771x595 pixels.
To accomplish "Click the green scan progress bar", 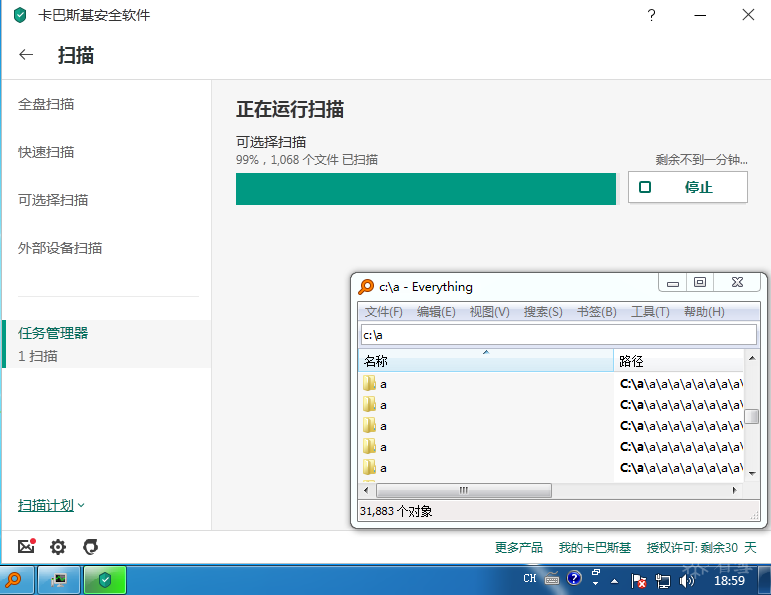I will (x=426, y=189).
